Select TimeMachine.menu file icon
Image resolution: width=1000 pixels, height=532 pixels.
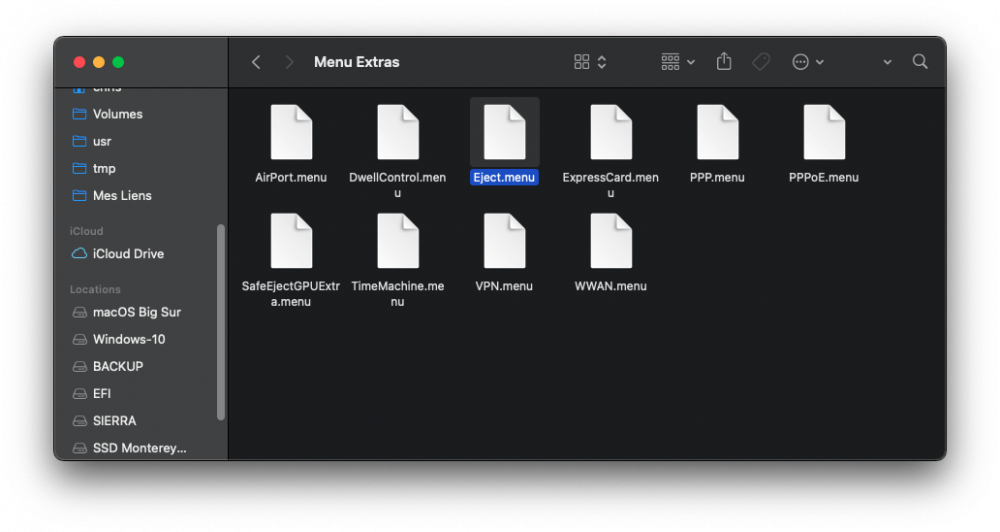398,241
